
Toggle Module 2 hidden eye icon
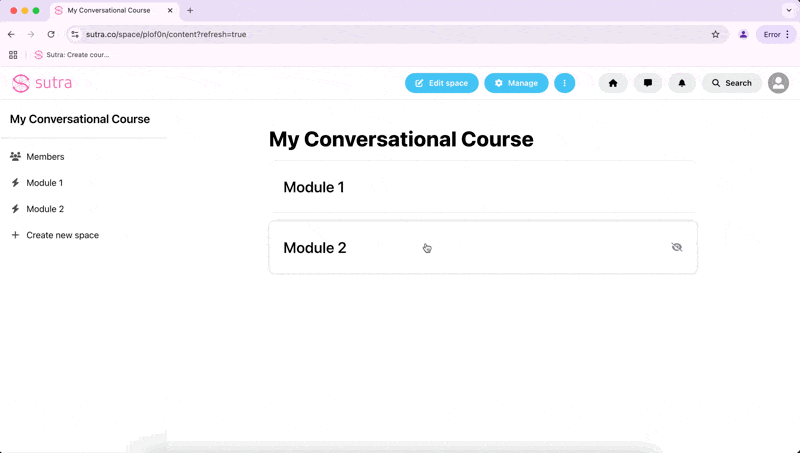coord(677,247)
